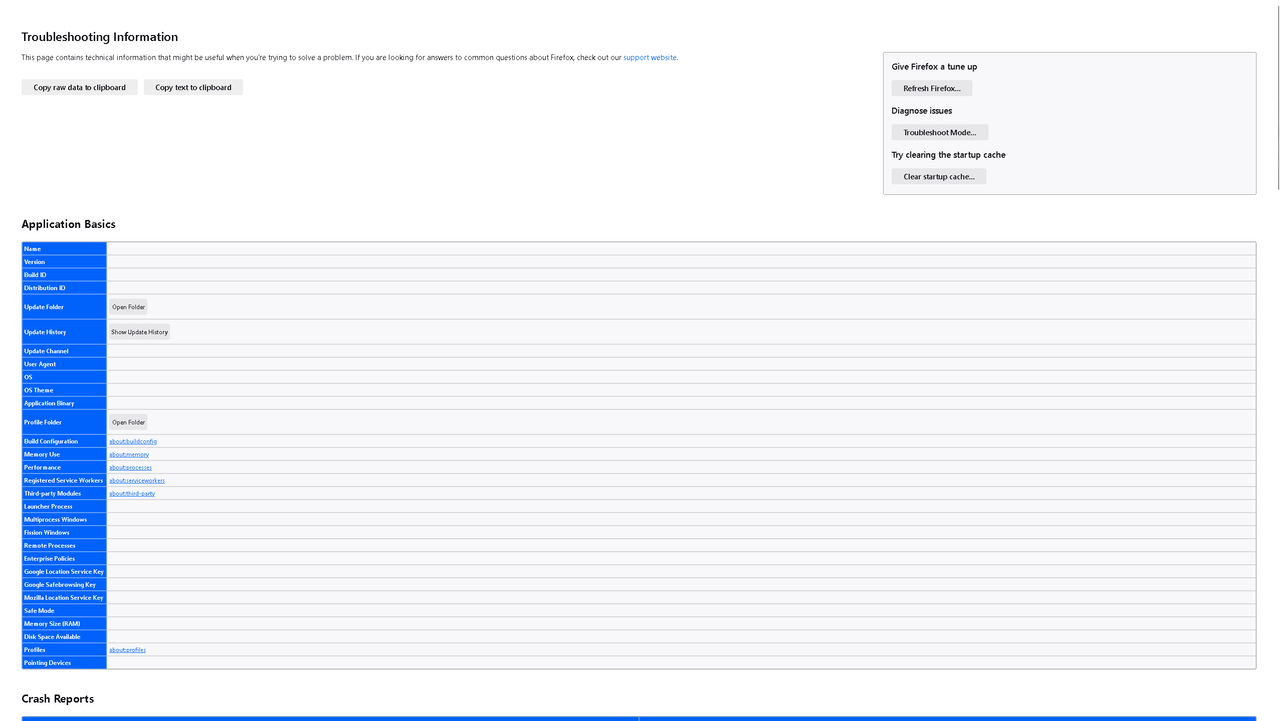Open Folder in the Profile Folder row

tap(128, 422)
